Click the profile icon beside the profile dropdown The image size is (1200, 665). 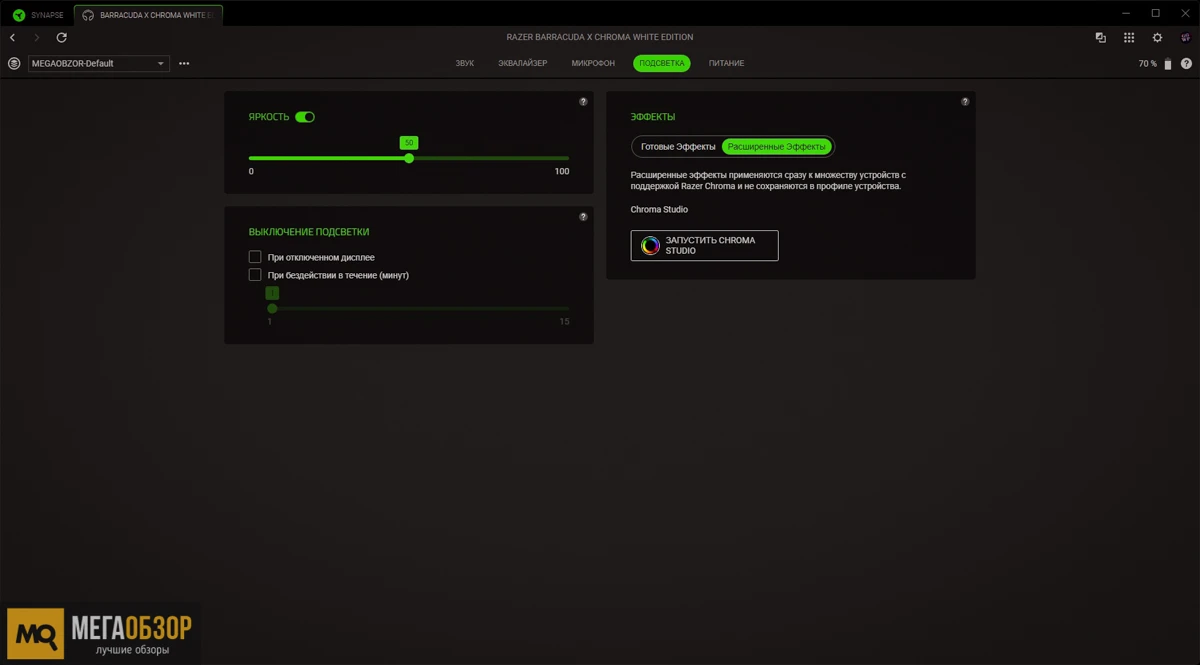pyautogui.click(x=14, y=63)
